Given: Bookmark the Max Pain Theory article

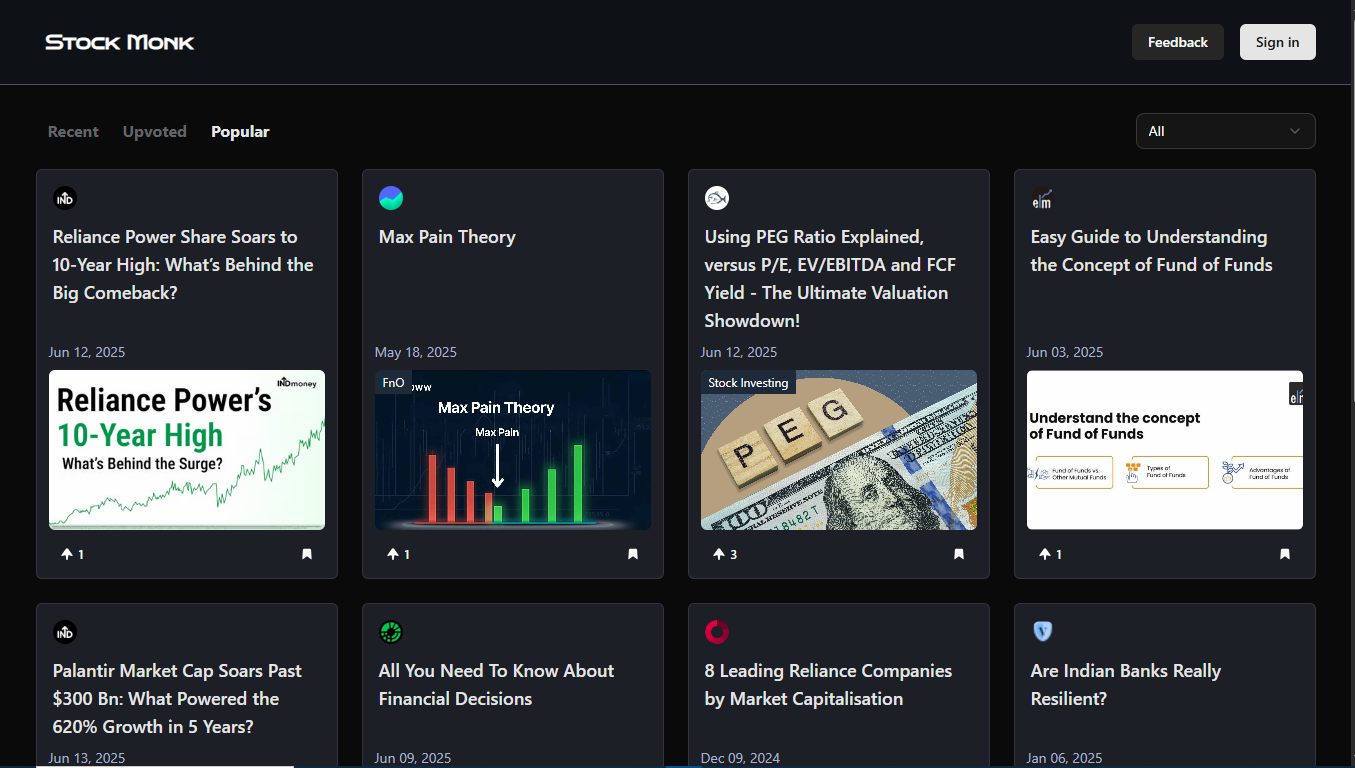Looking at the screenshot, I should (x=633, y=554).
